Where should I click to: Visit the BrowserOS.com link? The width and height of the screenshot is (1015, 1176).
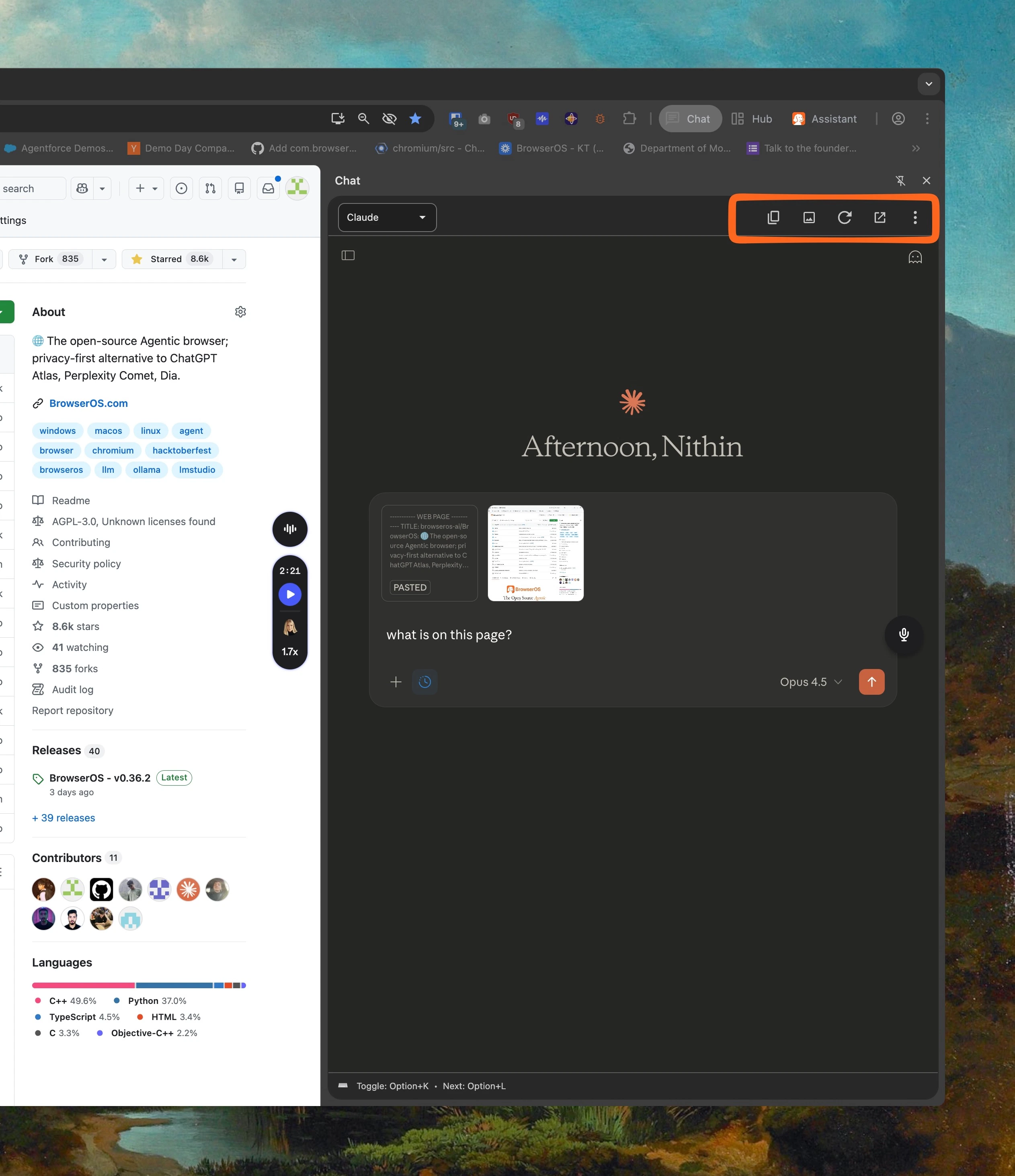point(88,403)
